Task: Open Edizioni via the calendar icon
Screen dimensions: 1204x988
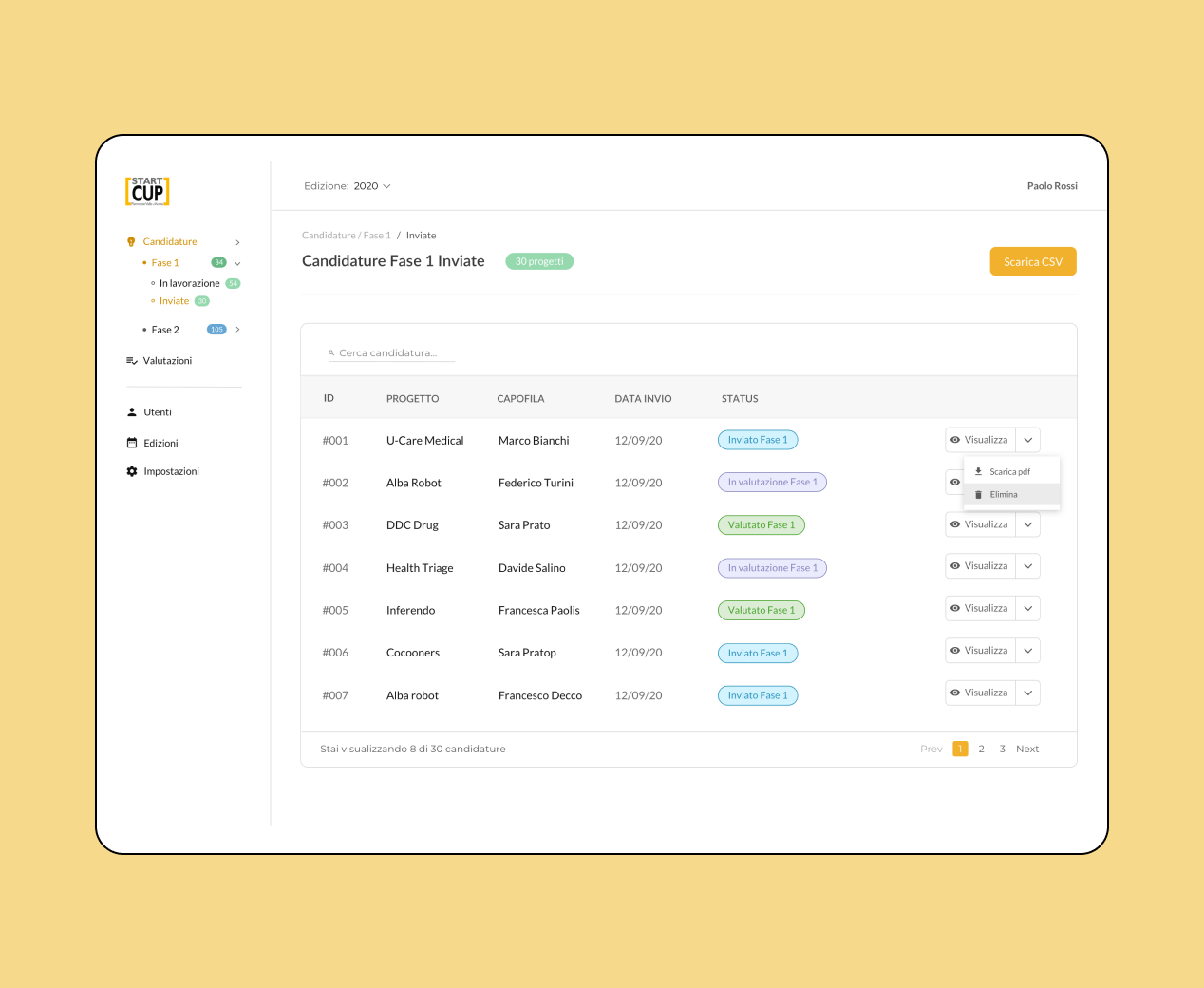Action: click(130, 442)
